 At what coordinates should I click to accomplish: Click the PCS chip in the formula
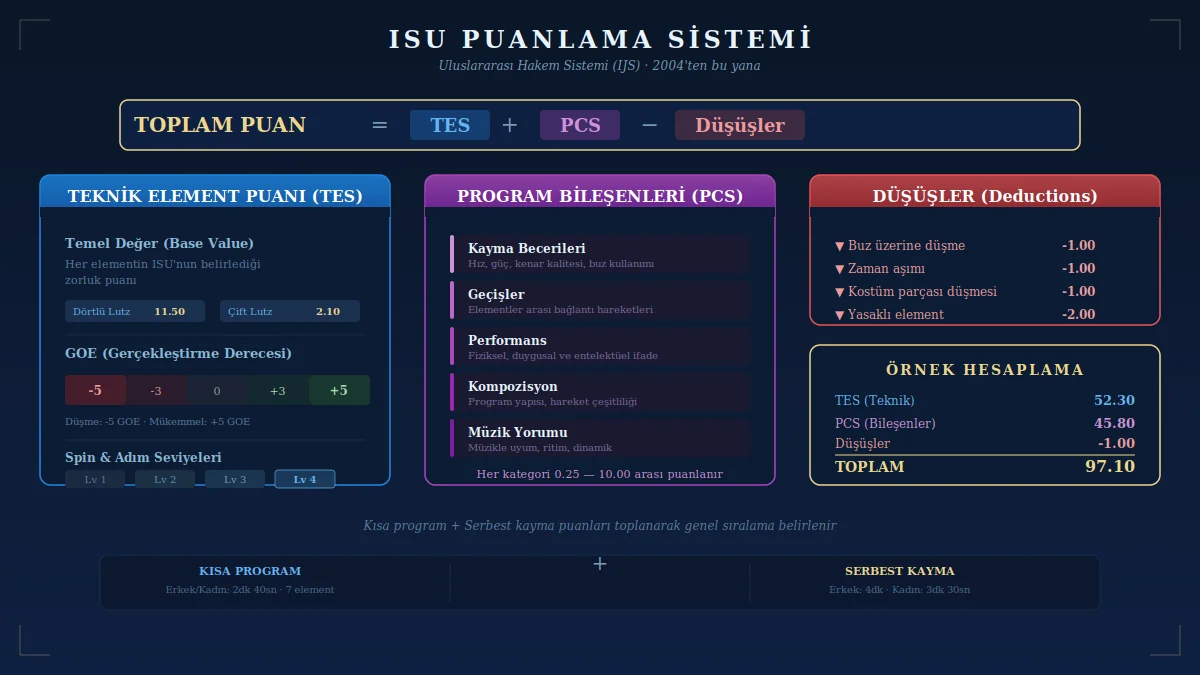coord(579,124)
